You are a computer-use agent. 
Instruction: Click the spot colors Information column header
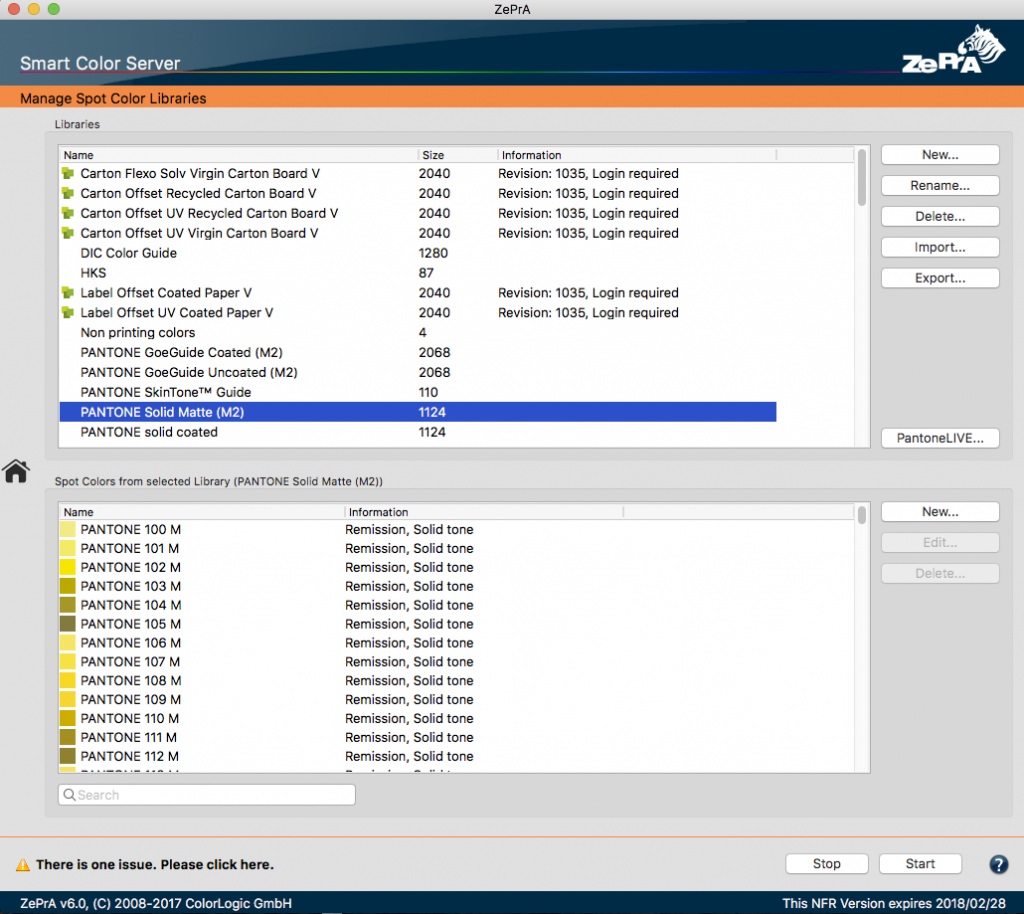(x=484, y=512)
